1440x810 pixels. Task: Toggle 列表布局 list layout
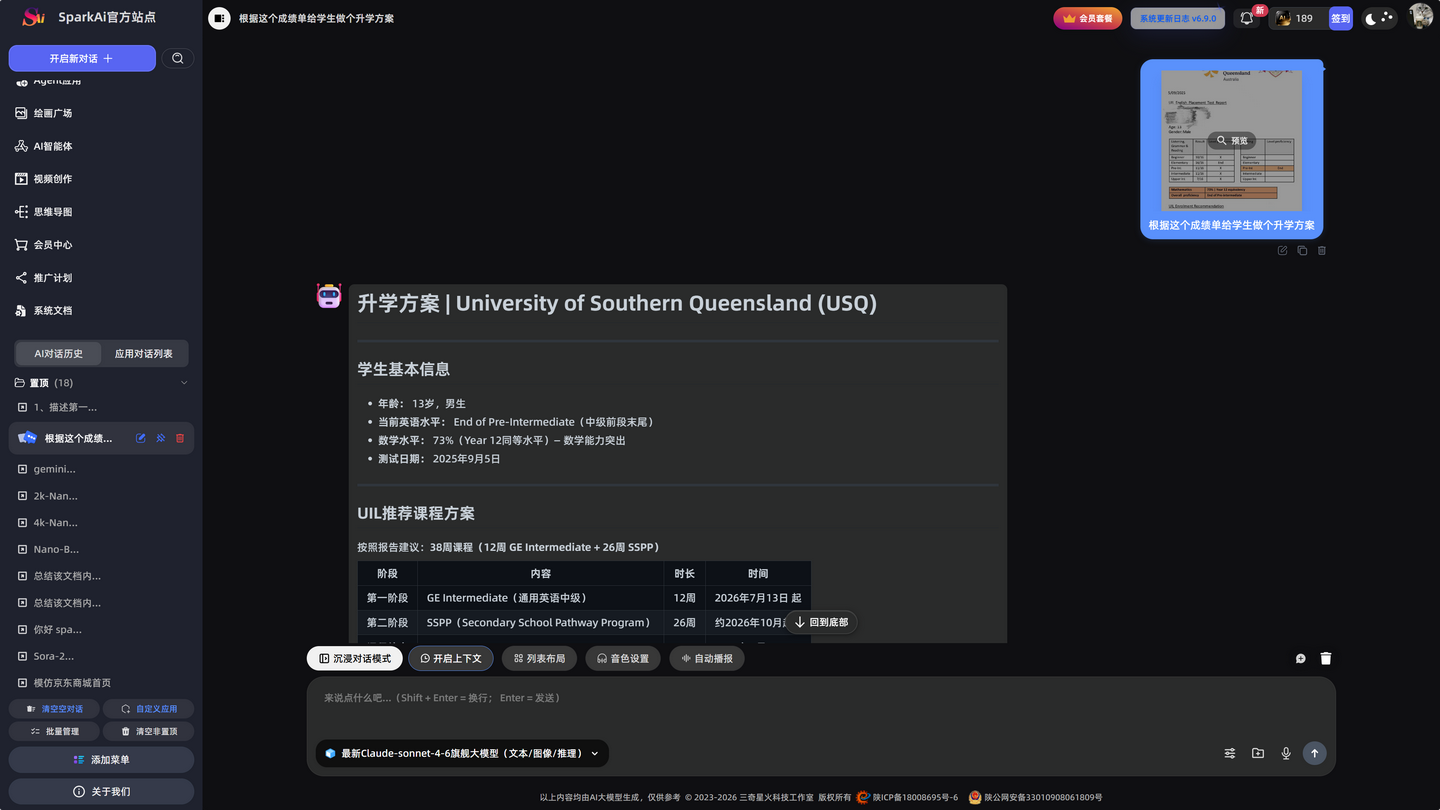tap(540, 659)
